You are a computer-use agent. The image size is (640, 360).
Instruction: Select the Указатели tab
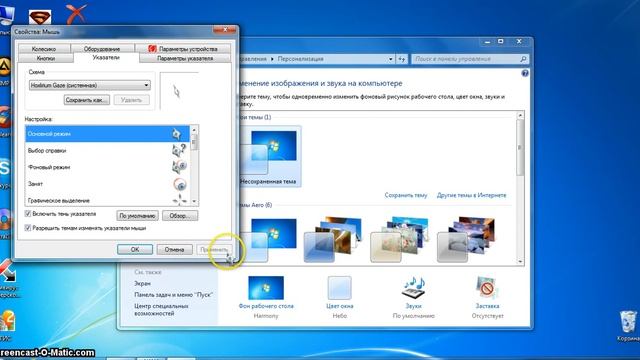[x=106, y=58]
